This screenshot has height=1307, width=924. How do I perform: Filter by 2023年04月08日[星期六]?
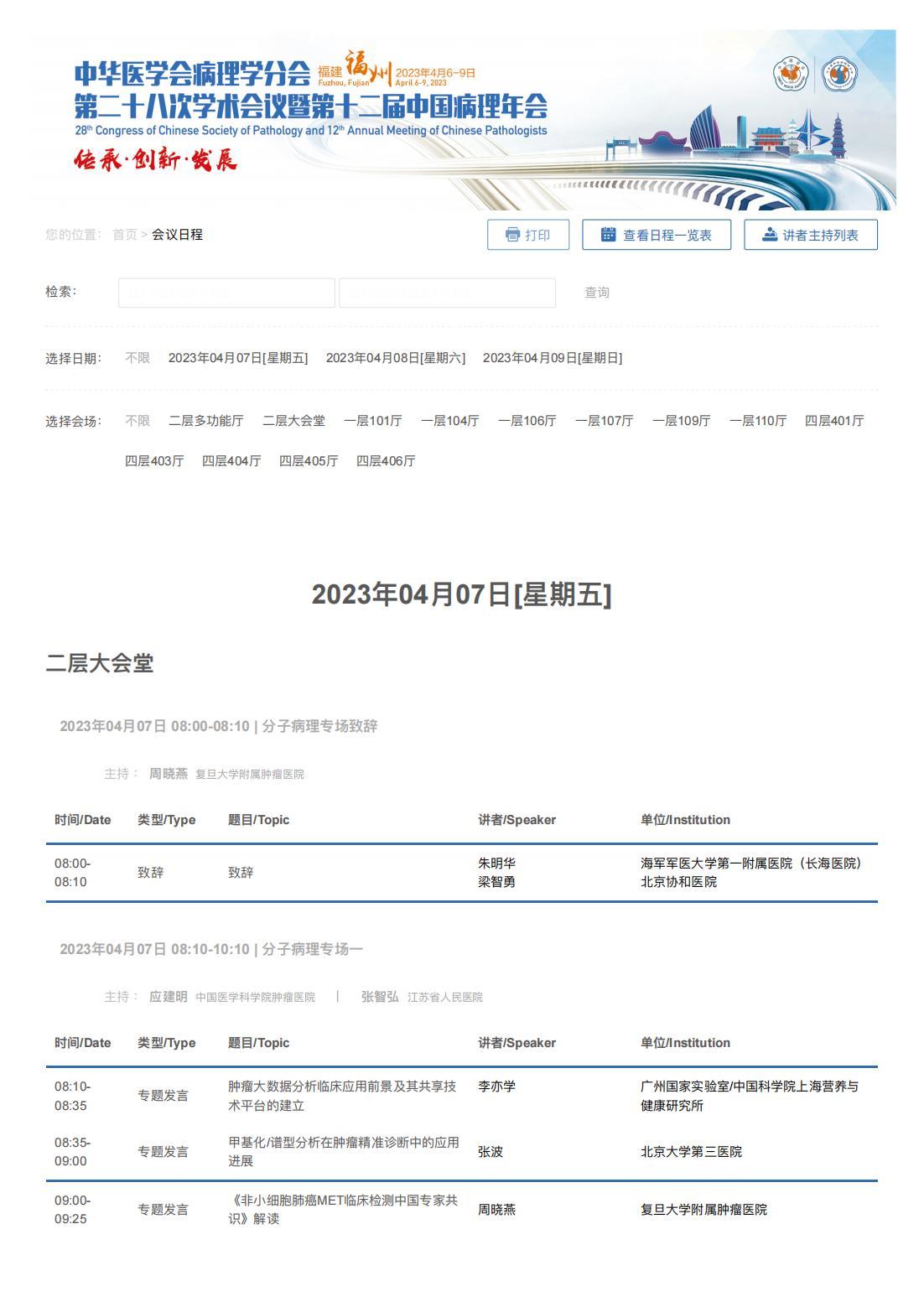pyautogui.click(x=396, y=358)
